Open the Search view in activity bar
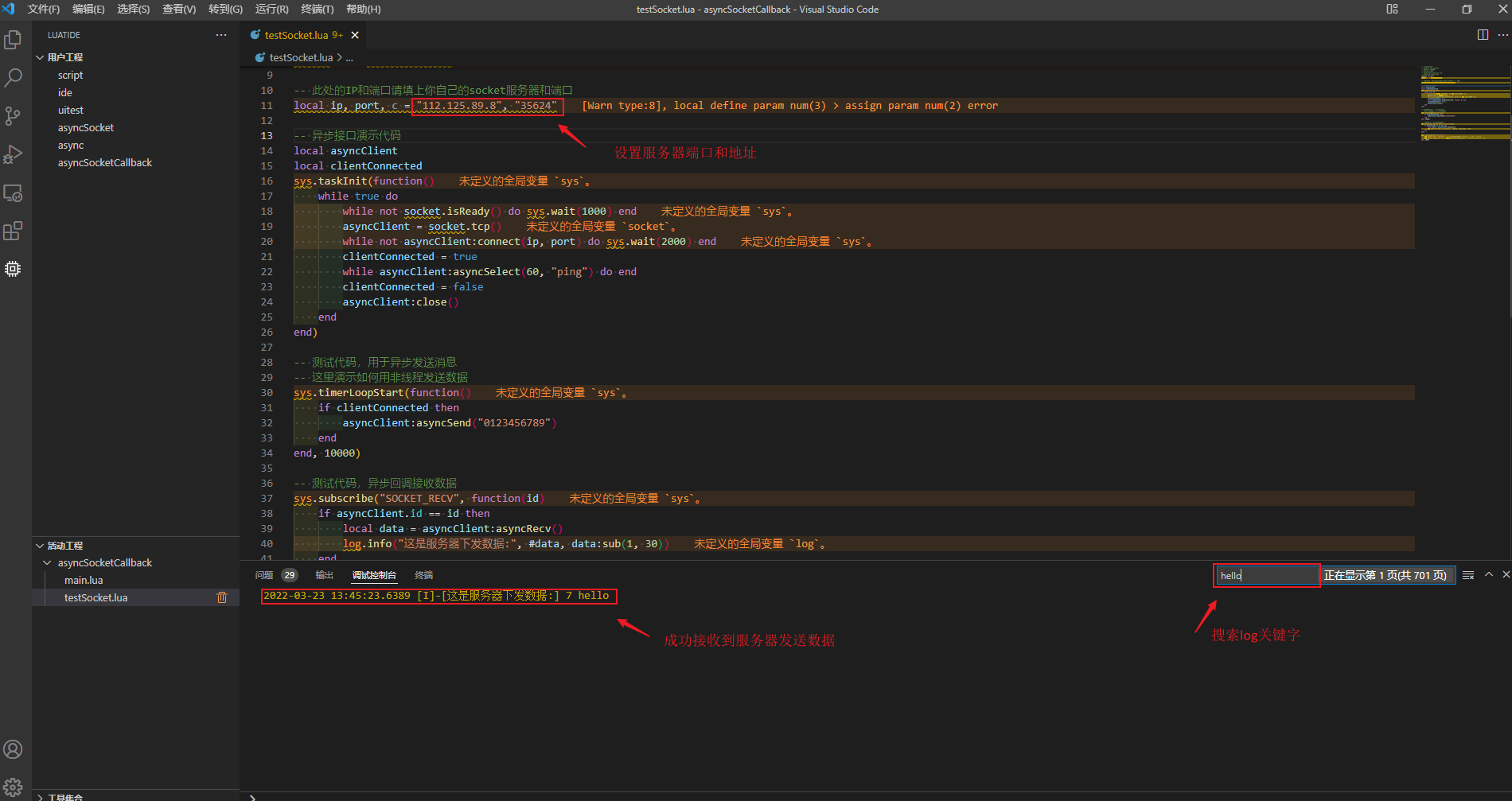 13,78
